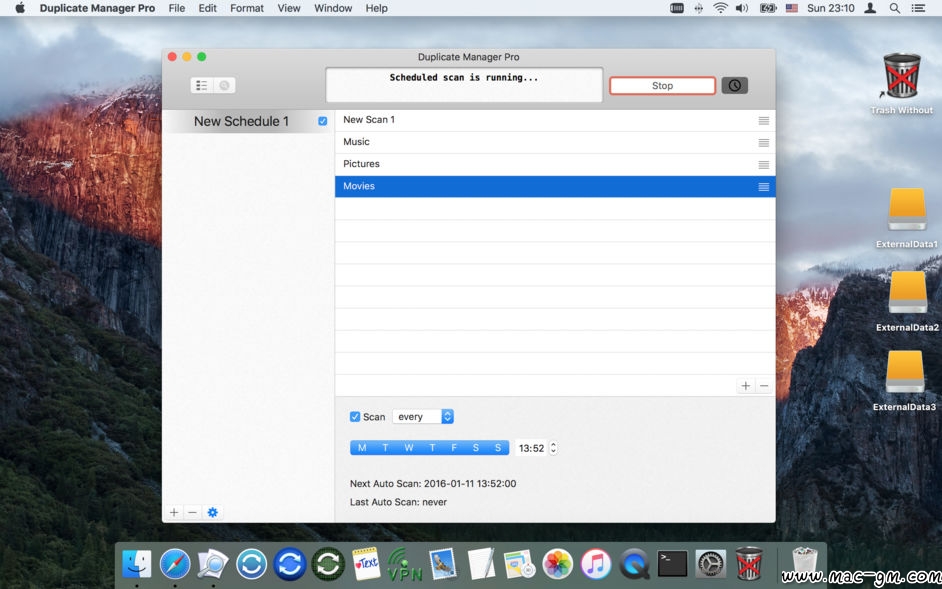Open the Duplicate Manager Pro app menu

pos(97,8)
